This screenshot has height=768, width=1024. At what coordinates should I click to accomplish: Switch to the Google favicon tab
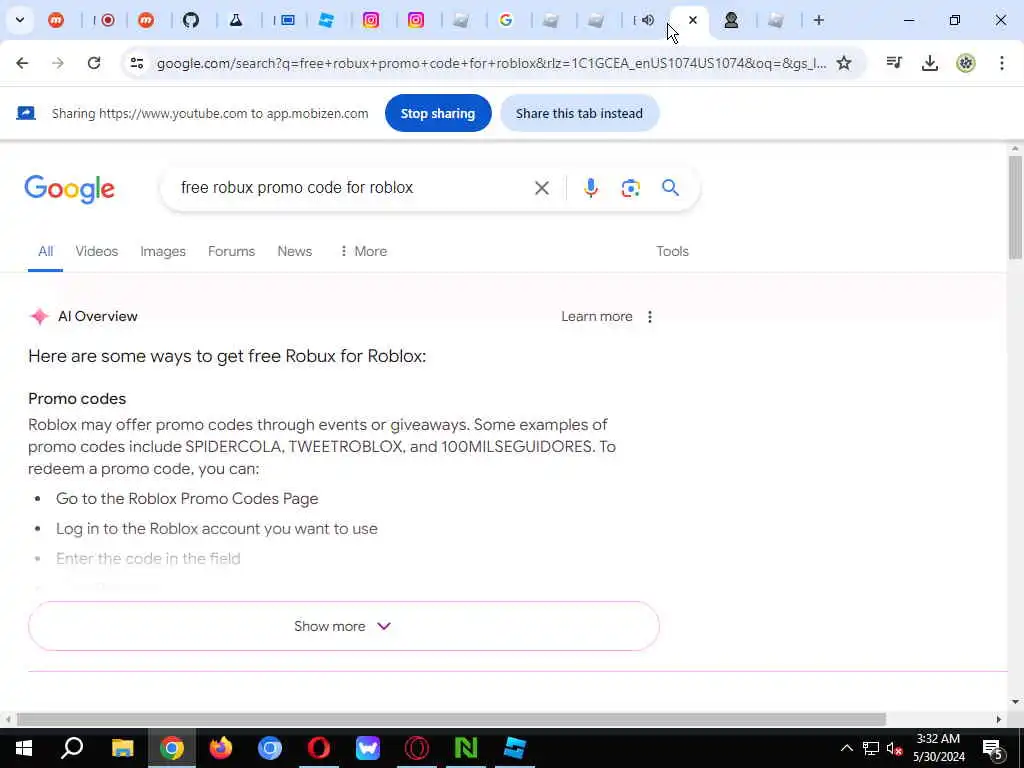(505, 20)
